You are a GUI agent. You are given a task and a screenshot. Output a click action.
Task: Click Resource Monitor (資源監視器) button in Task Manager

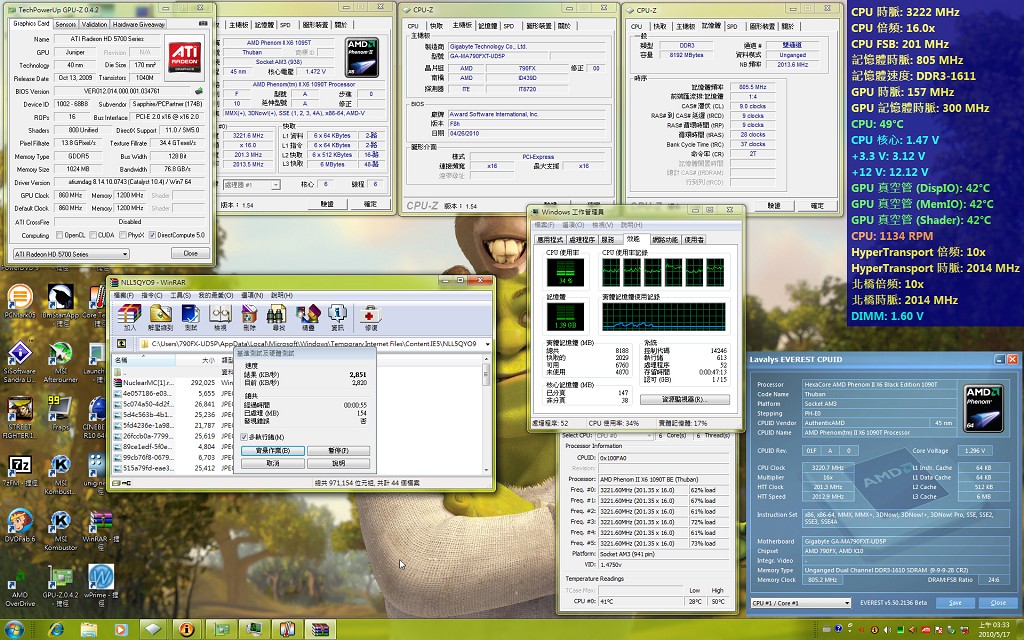[684, 399]
